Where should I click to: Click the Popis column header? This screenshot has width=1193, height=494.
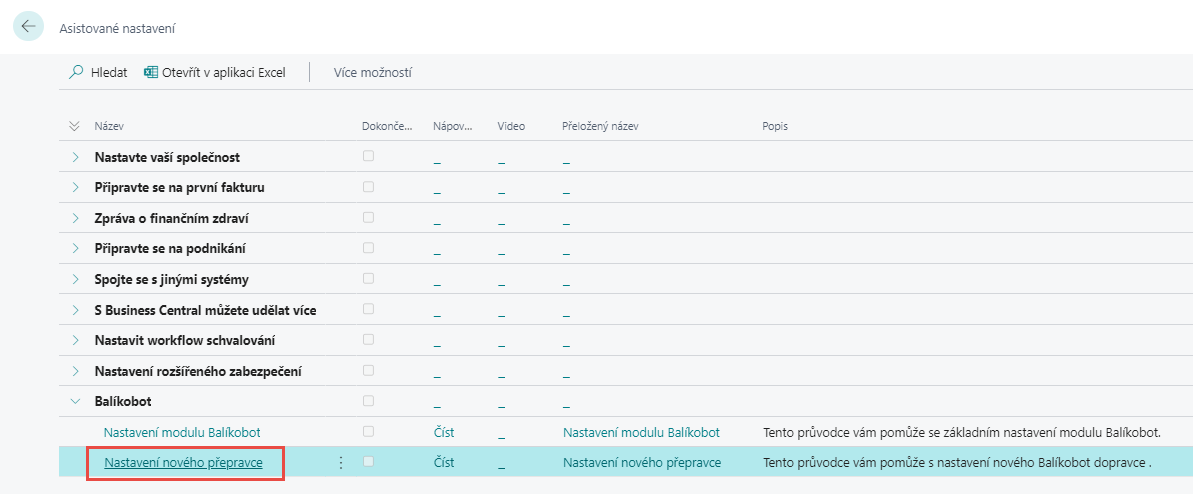coord(775,127)
